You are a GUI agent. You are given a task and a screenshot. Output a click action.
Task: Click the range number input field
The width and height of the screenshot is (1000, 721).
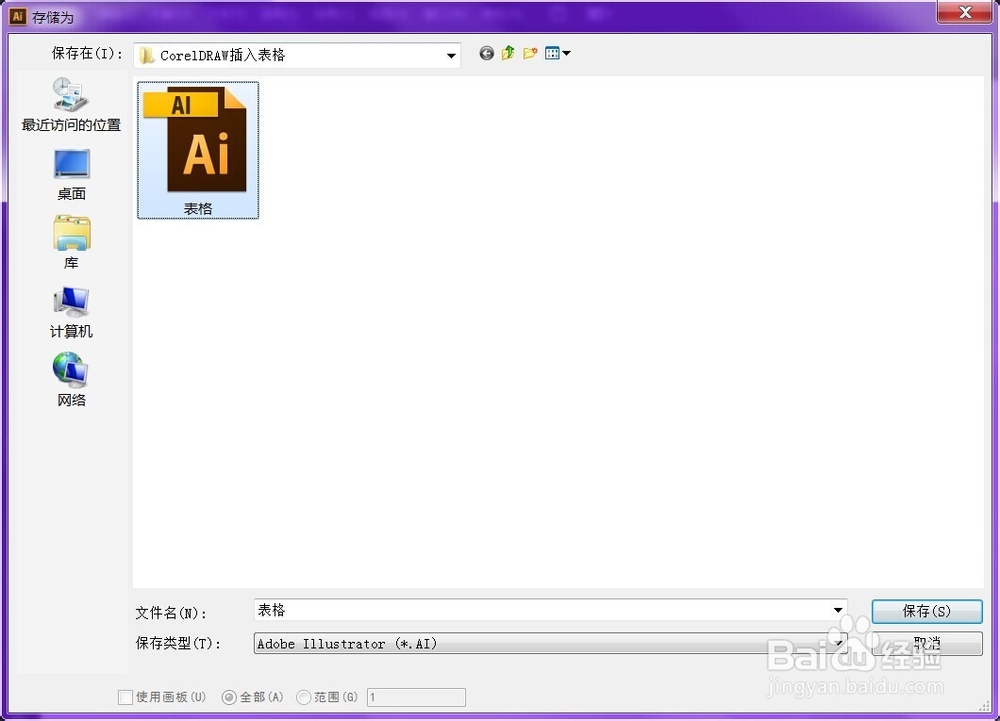click(x=416, y=697)
